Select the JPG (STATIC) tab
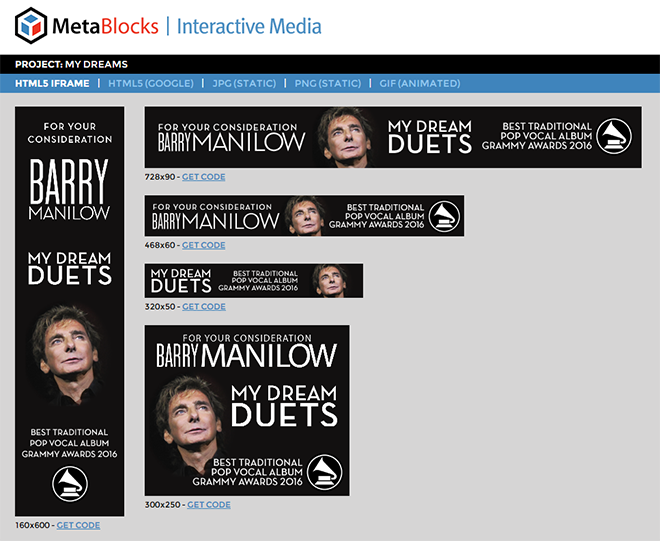The height and width of the screenshot is (541, 660). click(x=244, y=83)
